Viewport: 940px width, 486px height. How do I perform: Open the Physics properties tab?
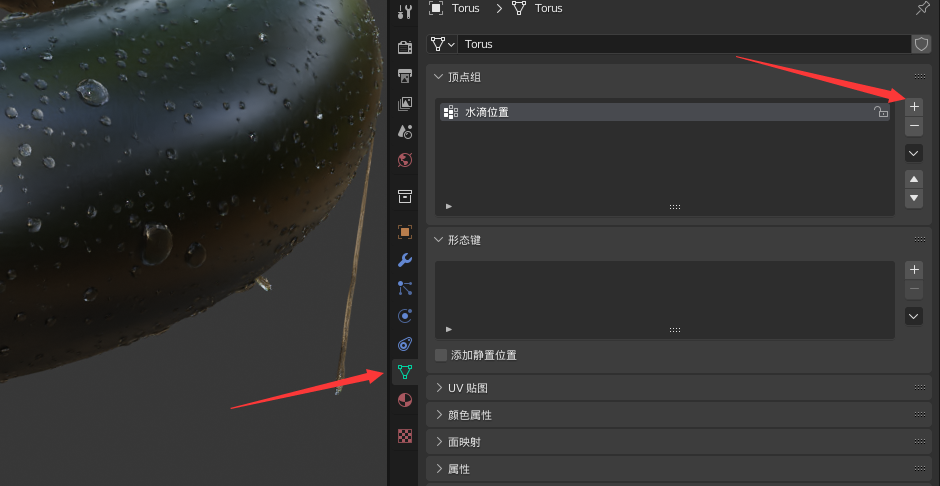404,316
